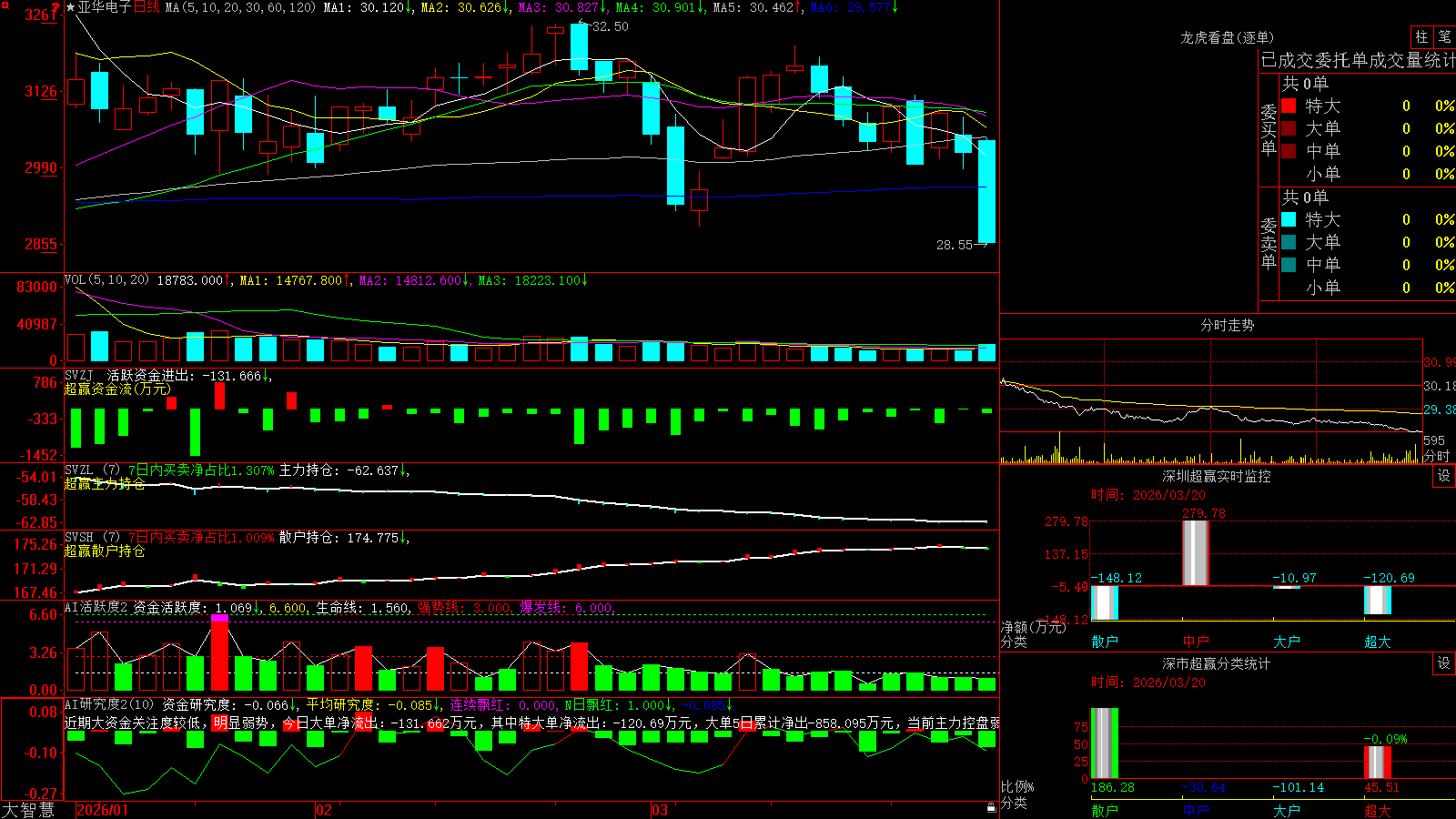Select the SVSH (7) indicator label
Viewport: 1456px width, 819px height.
coord(92,538)
